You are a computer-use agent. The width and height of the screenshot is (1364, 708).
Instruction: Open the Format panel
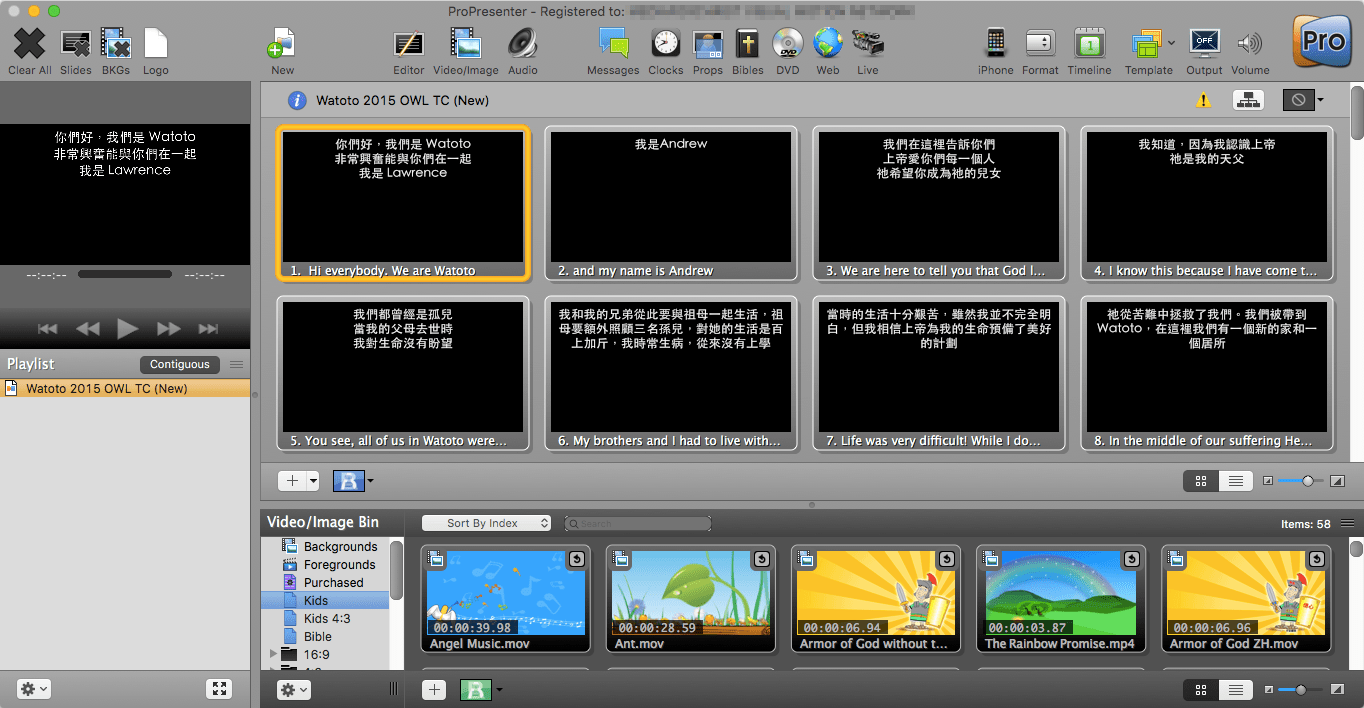pos(1040,44)
